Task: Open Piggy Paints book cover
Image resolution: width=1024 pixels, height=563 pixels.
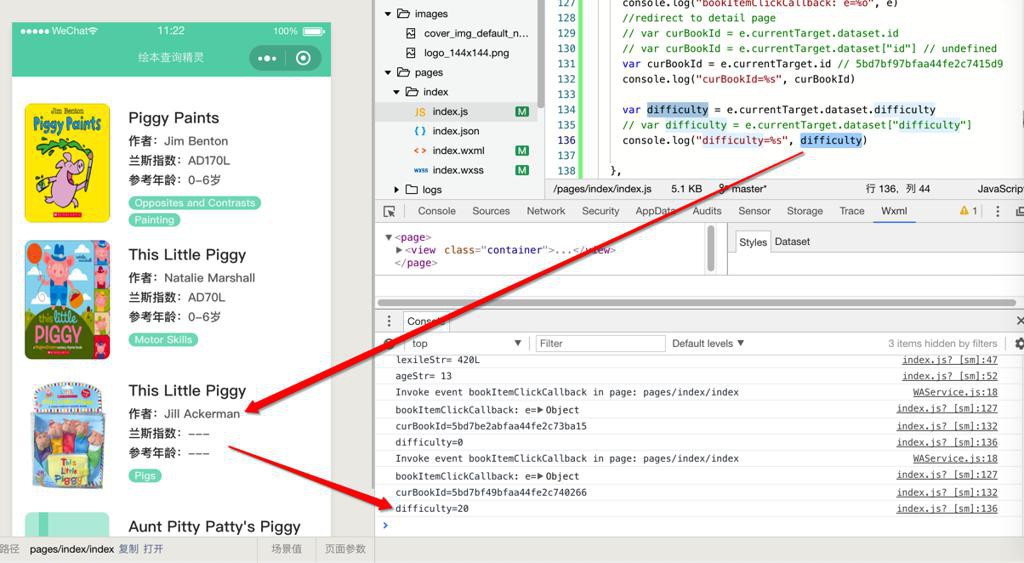Action: [67, 163]
